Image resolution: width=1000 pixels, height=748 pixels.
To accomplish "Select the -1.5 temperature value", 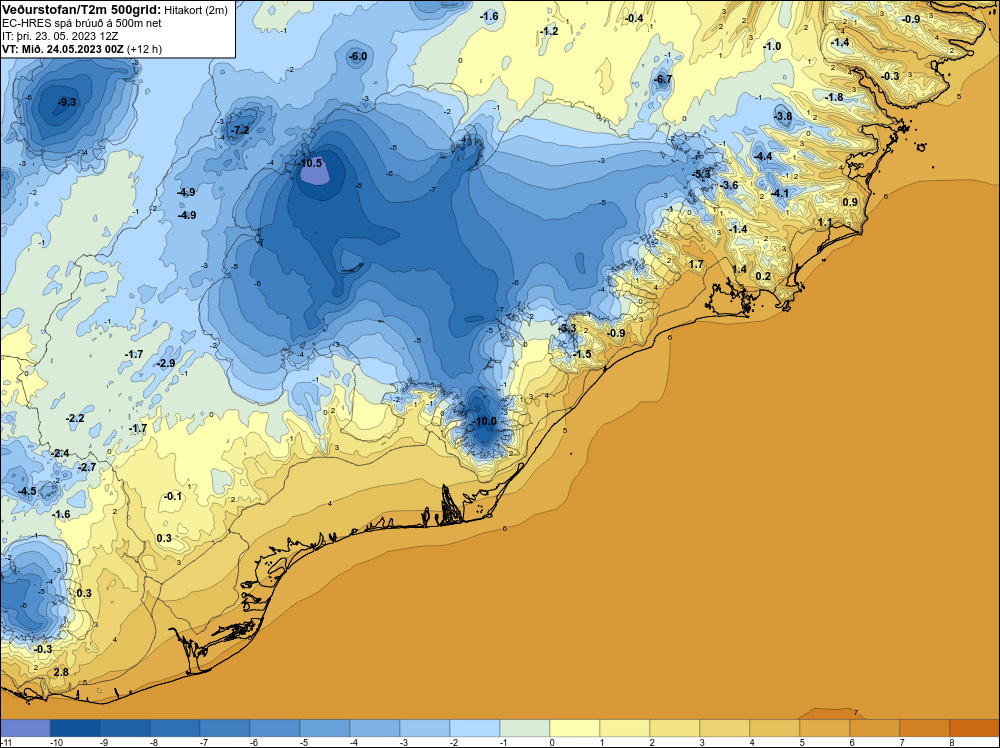I will (582, 355).
